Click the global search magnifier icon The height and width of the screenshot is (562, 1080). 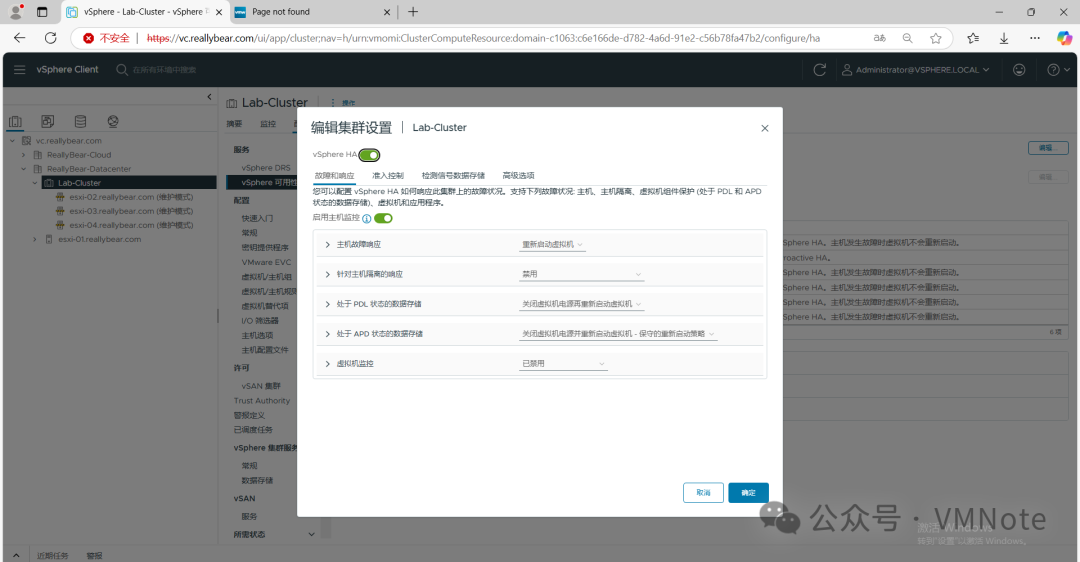click(122, 70)
